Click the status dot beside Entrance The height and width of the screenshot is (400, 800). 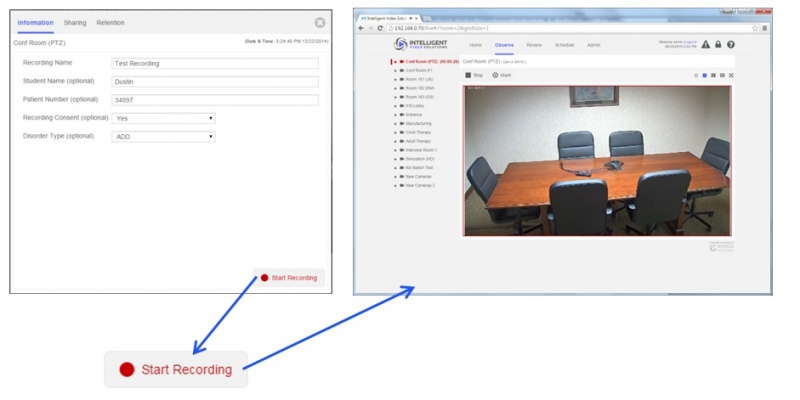click(x=395, y=115)
